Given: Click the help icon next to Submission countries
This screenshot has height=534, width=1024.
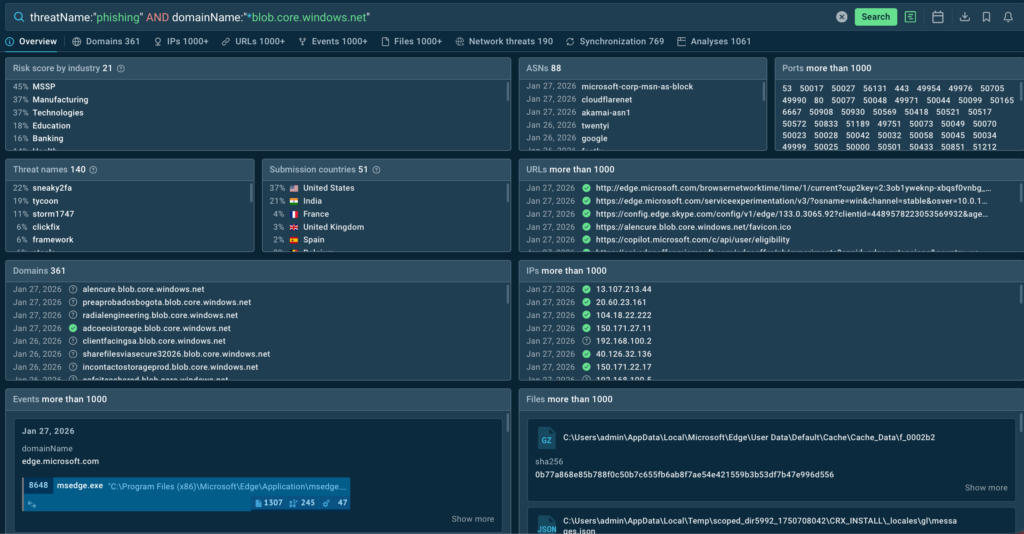Looking at the screenshot, I should coord(376,170).
